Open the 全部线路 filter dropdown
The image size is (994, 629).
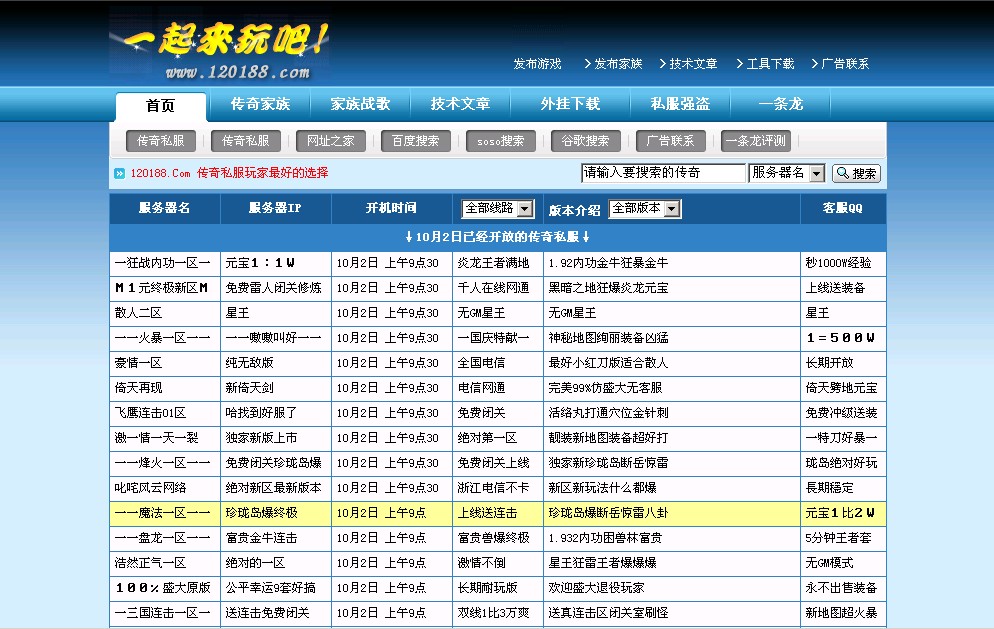coord(496,208)
